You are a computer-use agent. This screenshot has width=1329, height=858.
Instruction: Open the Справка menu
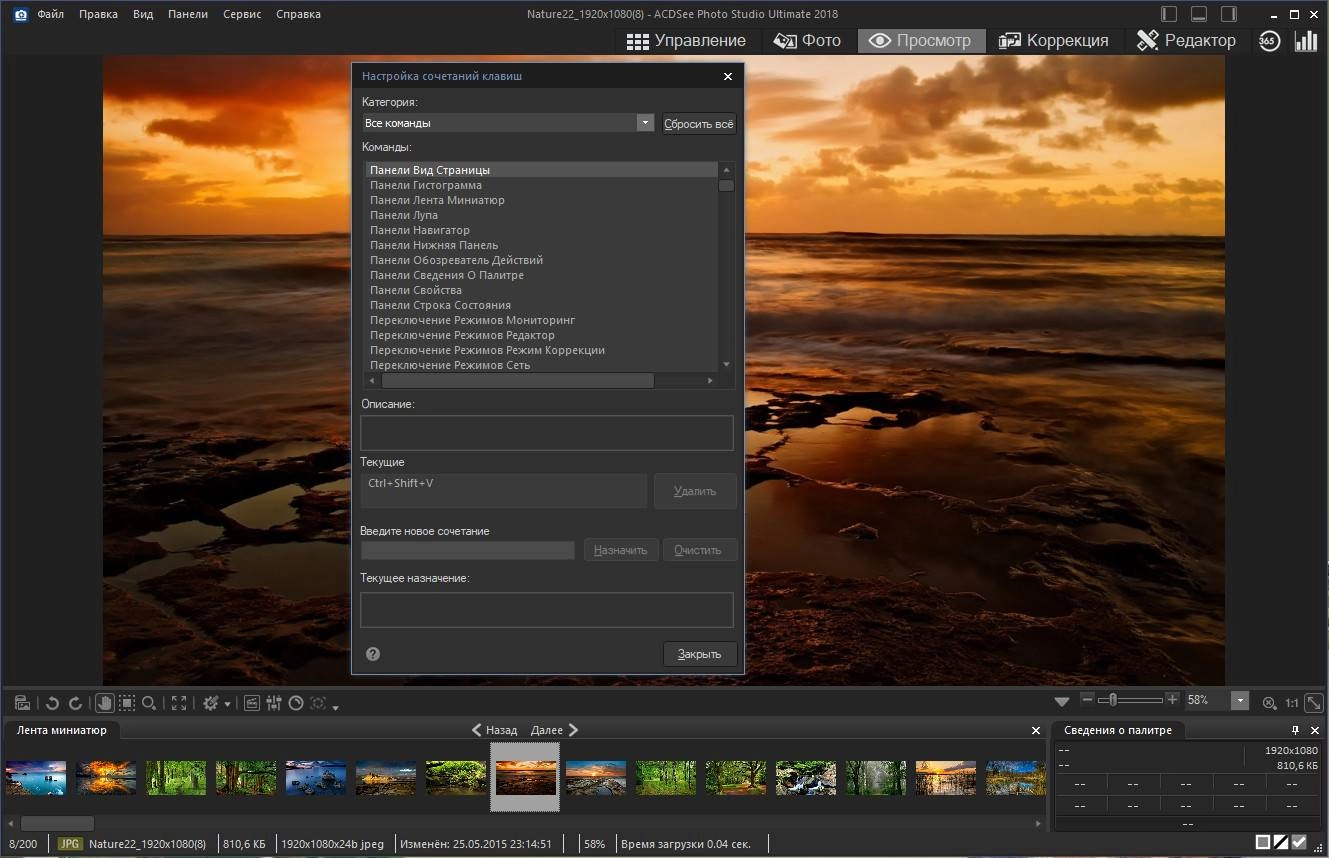pyautogui.click(x=298, y=14)
